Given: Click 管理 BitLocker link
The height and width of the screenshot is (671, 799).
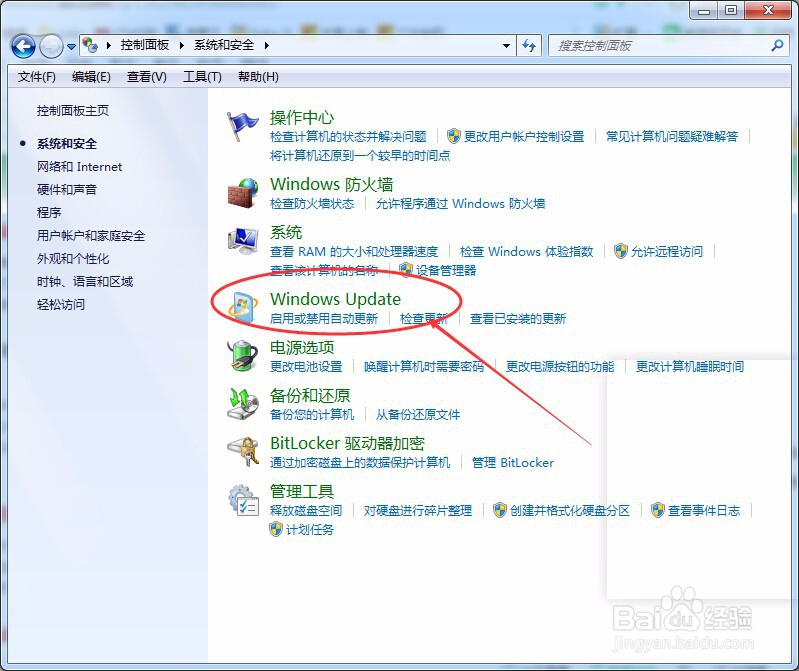Looking at the screenshot, I should pyautogui.click(x=513, y=462).
